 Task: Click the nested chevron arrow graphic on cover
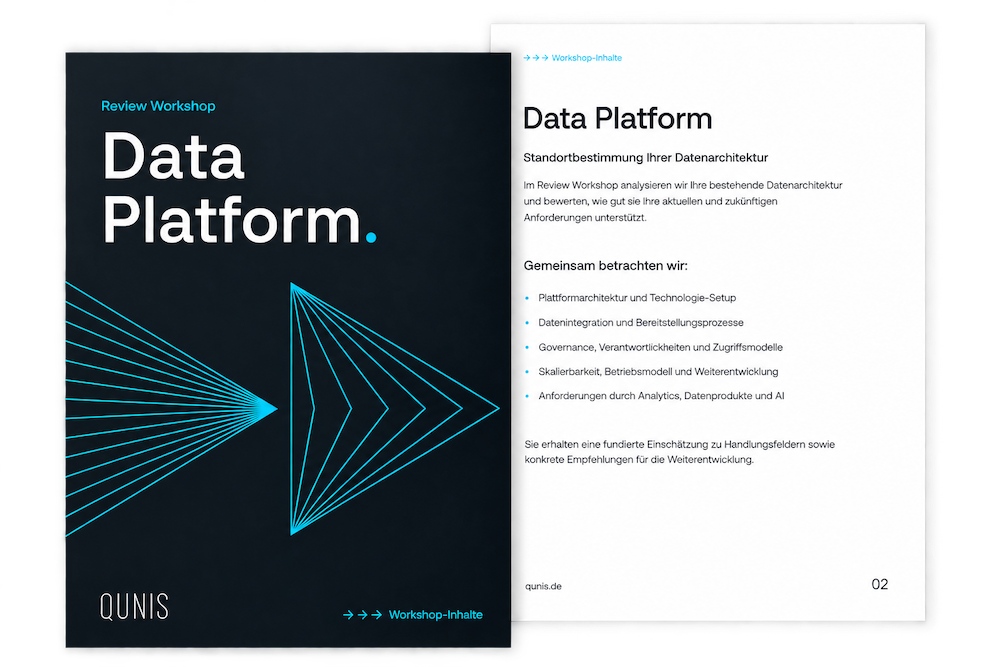(x=394, y=409)
